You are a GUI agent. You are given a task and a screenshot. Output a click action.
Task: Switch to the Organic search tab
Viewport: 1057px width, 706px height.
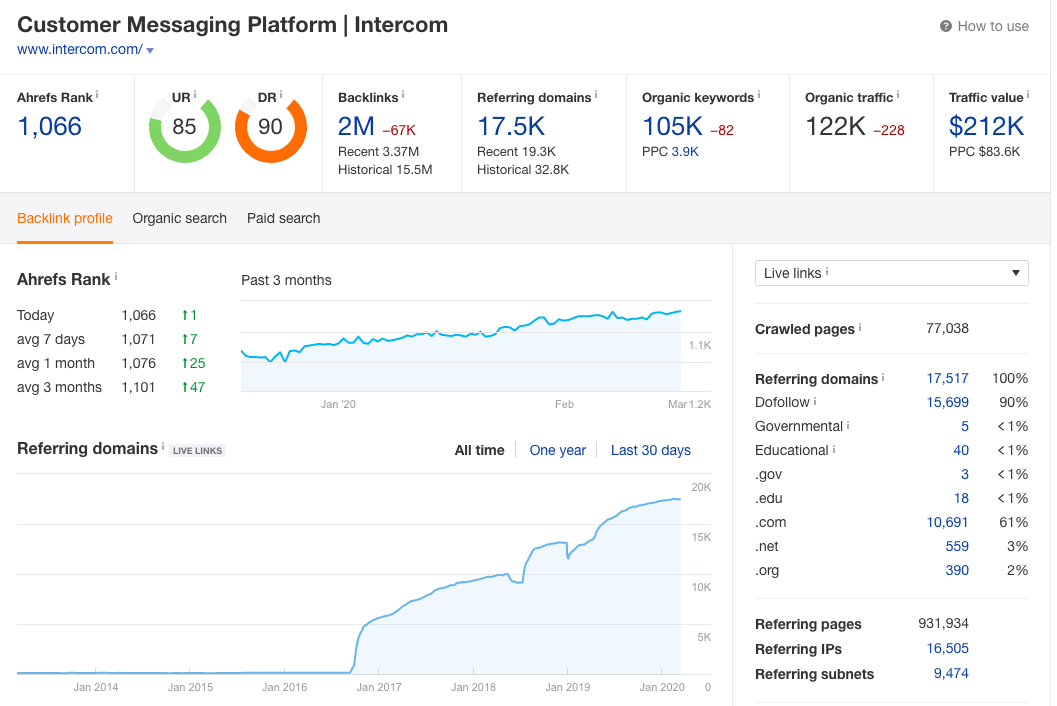(179, 218)
